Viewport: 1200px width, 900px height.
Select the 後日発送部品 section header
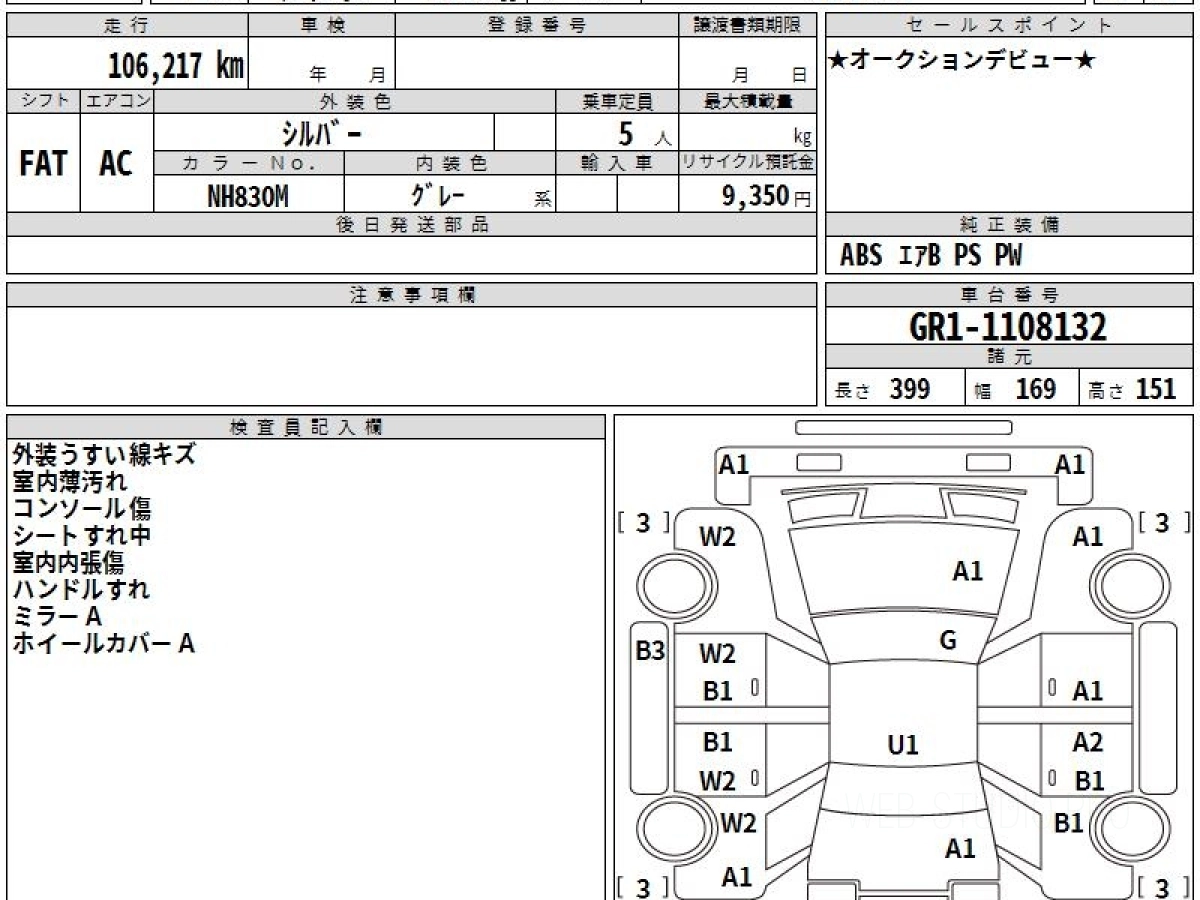pos(412,225)
